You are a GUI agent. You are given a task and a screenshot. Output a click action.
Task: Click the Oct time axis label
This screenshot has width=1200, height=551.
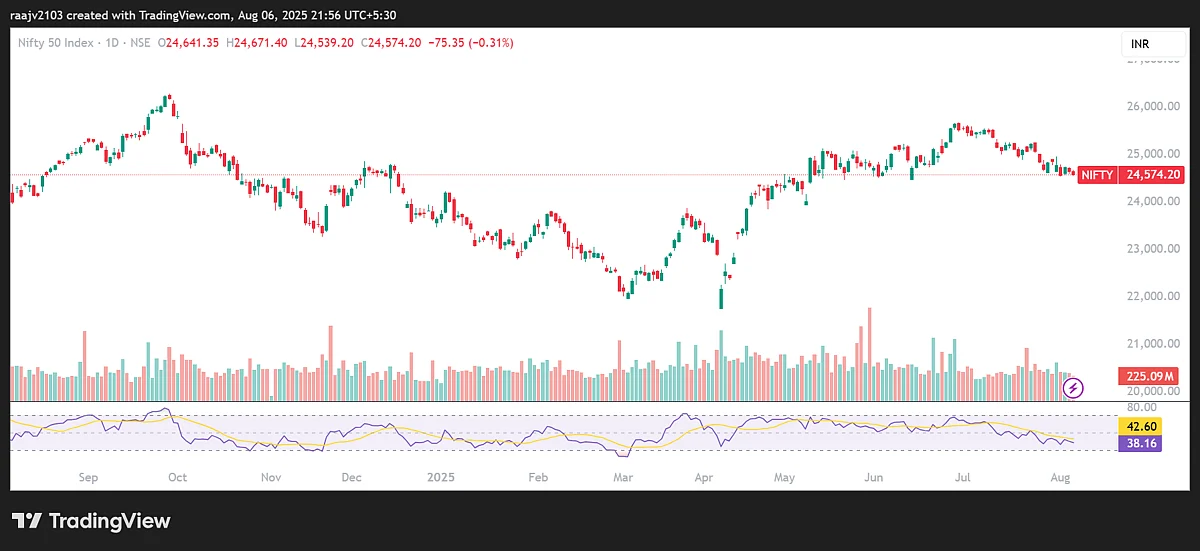tap(177, 478)
